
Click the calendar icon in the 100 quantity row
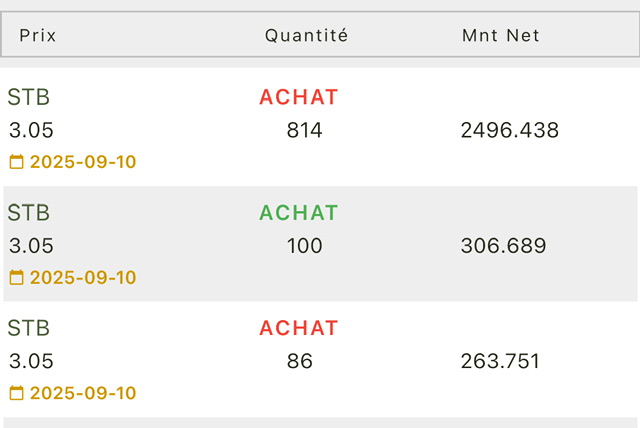click(x=16, y=277)
